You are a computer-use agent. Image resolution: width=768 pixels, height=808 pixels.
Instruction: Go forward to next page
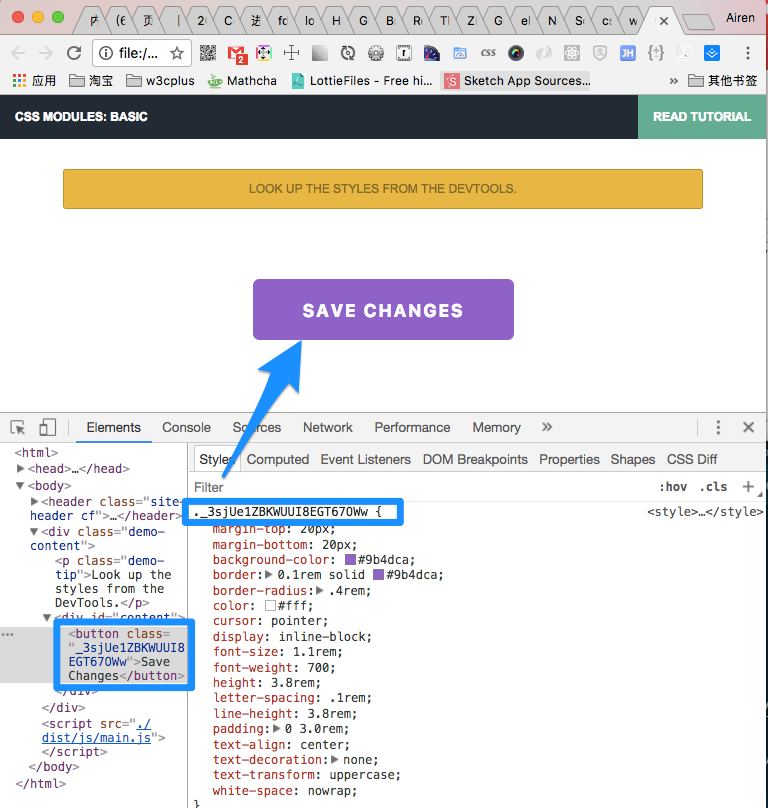(x=46, y=53)
